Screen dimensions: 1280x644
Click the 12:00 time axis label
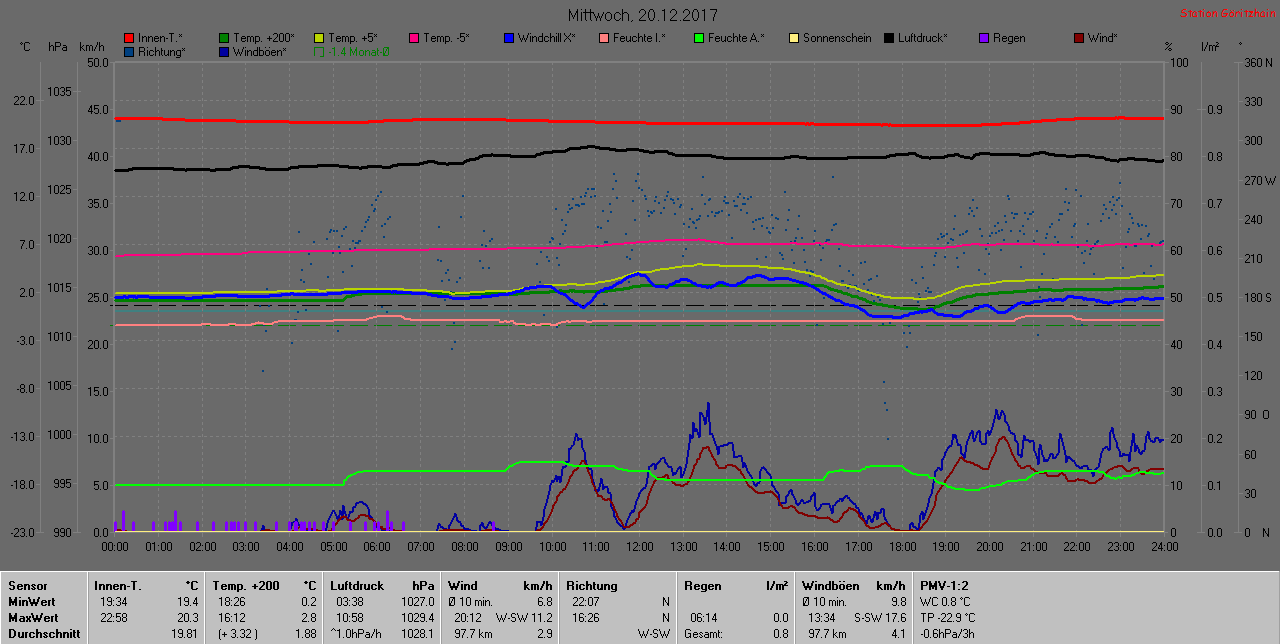pos(640,547)
